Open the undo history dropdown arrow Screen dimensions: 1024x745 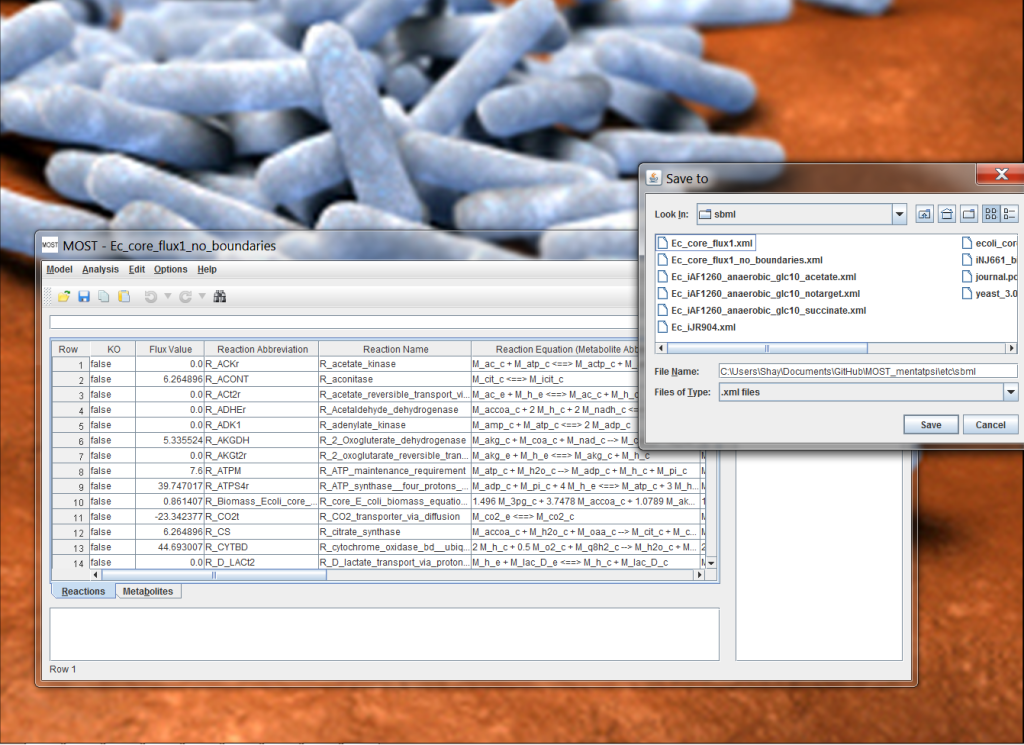point(167,297)
